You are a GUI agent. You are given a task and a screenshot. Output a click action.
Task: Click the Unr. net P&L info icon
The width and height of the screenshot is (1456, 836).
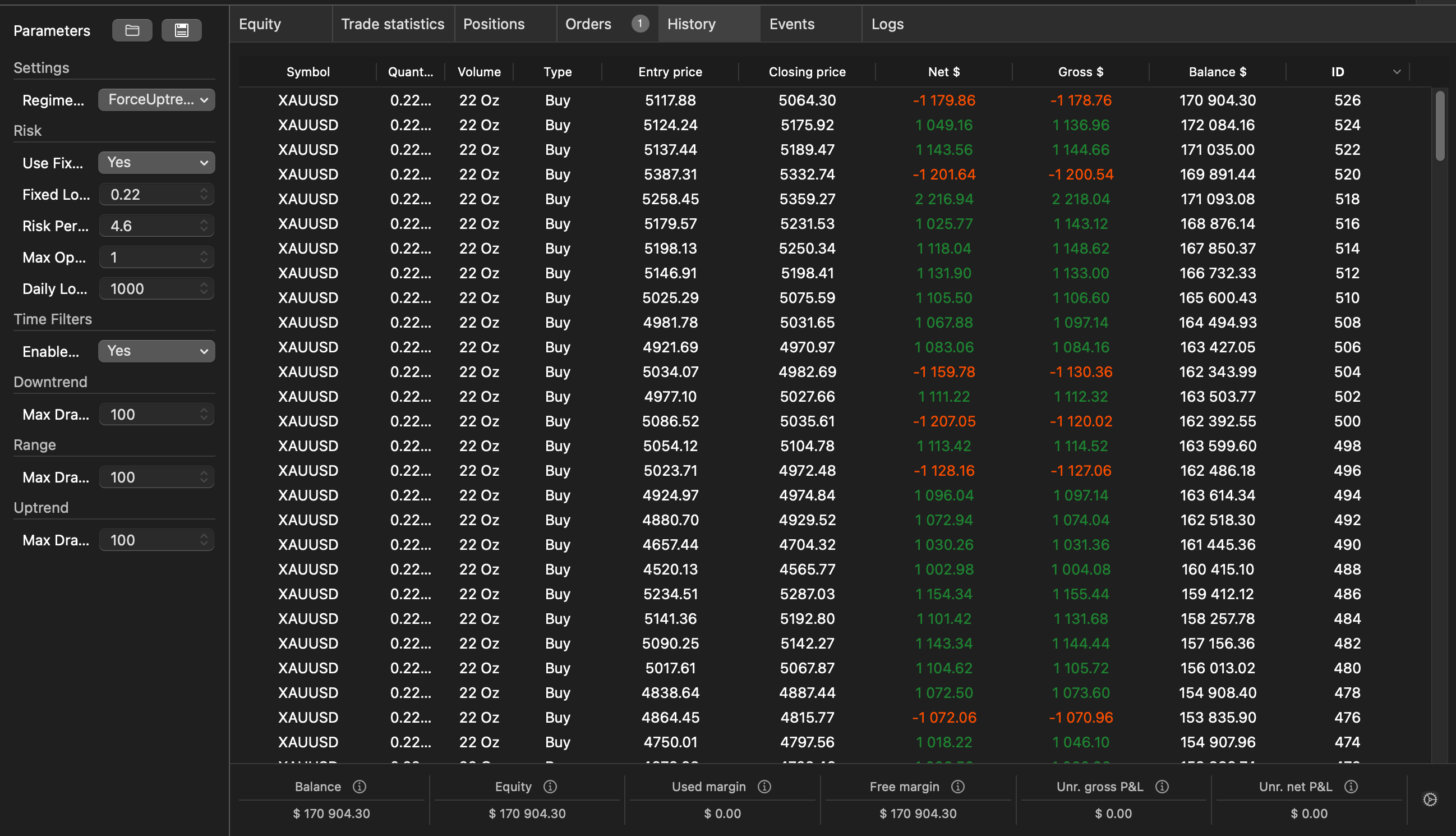(x=1351, y=787)
